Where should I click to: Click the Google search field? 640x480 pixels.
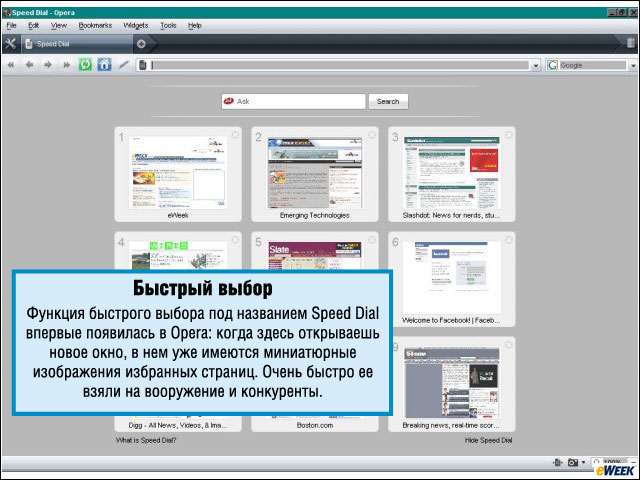593,65
